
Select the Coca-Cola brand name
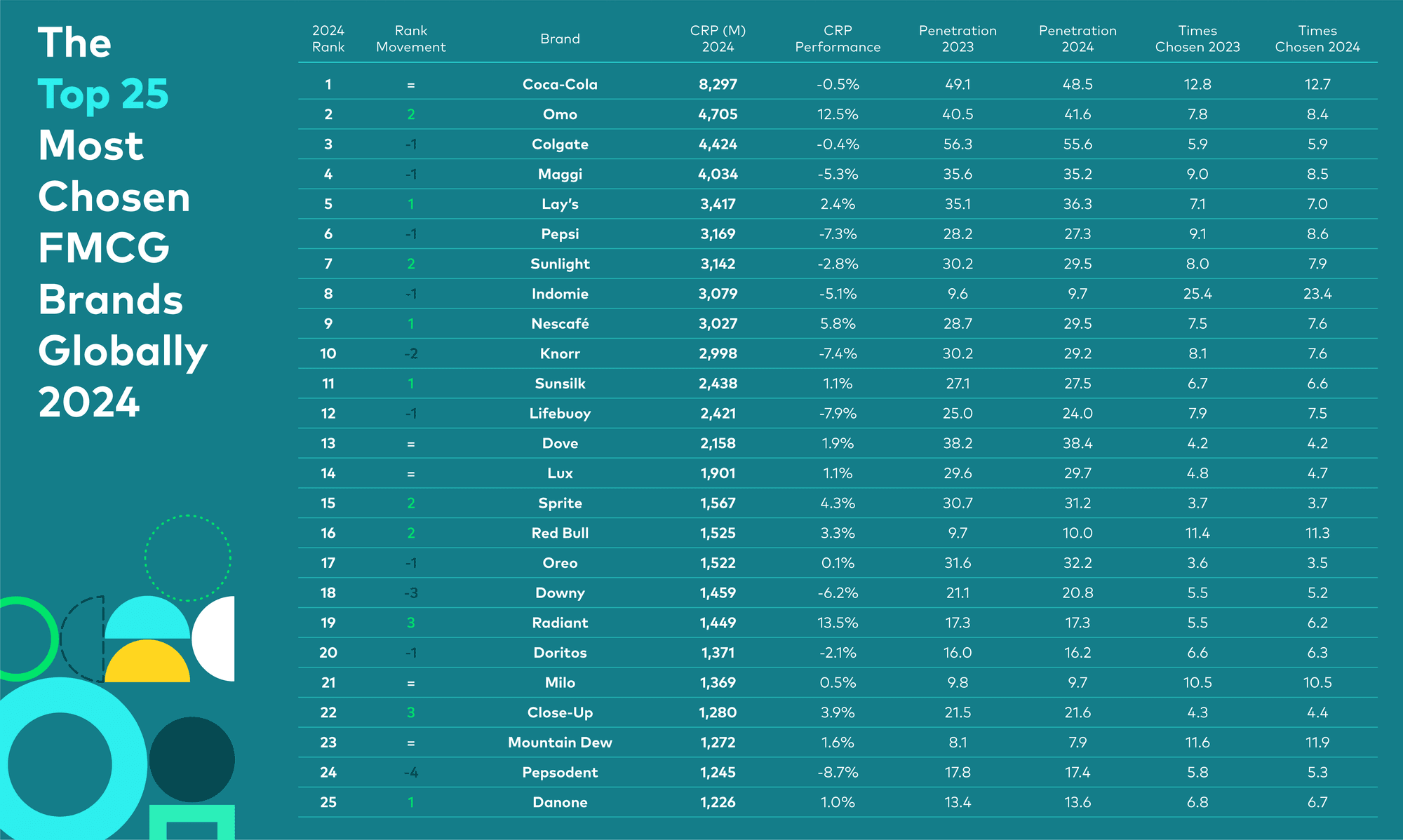click(560, 84)
